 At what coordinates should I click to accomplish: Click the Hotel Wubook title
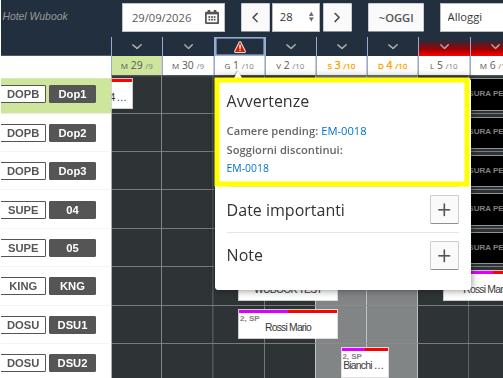(x=35, y=16)
